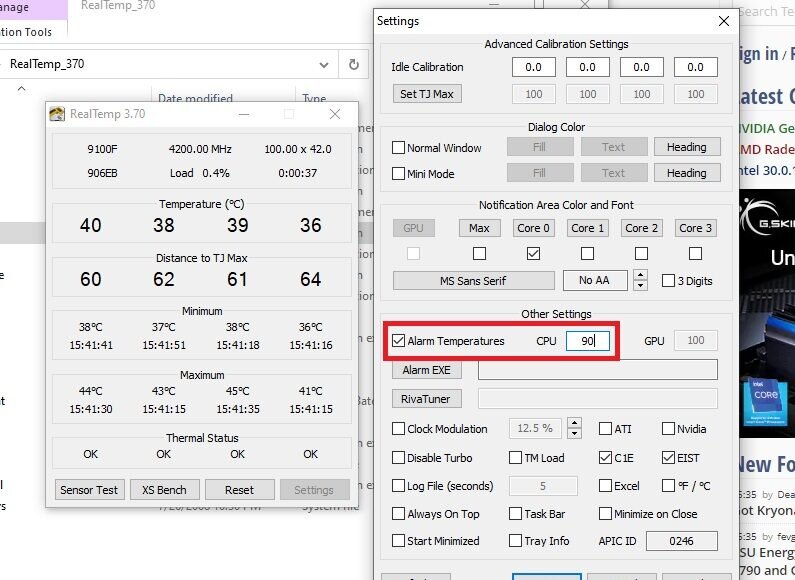
Task: Expand the RealTemp_370 address bar dropdown
Action: point(323,65)
